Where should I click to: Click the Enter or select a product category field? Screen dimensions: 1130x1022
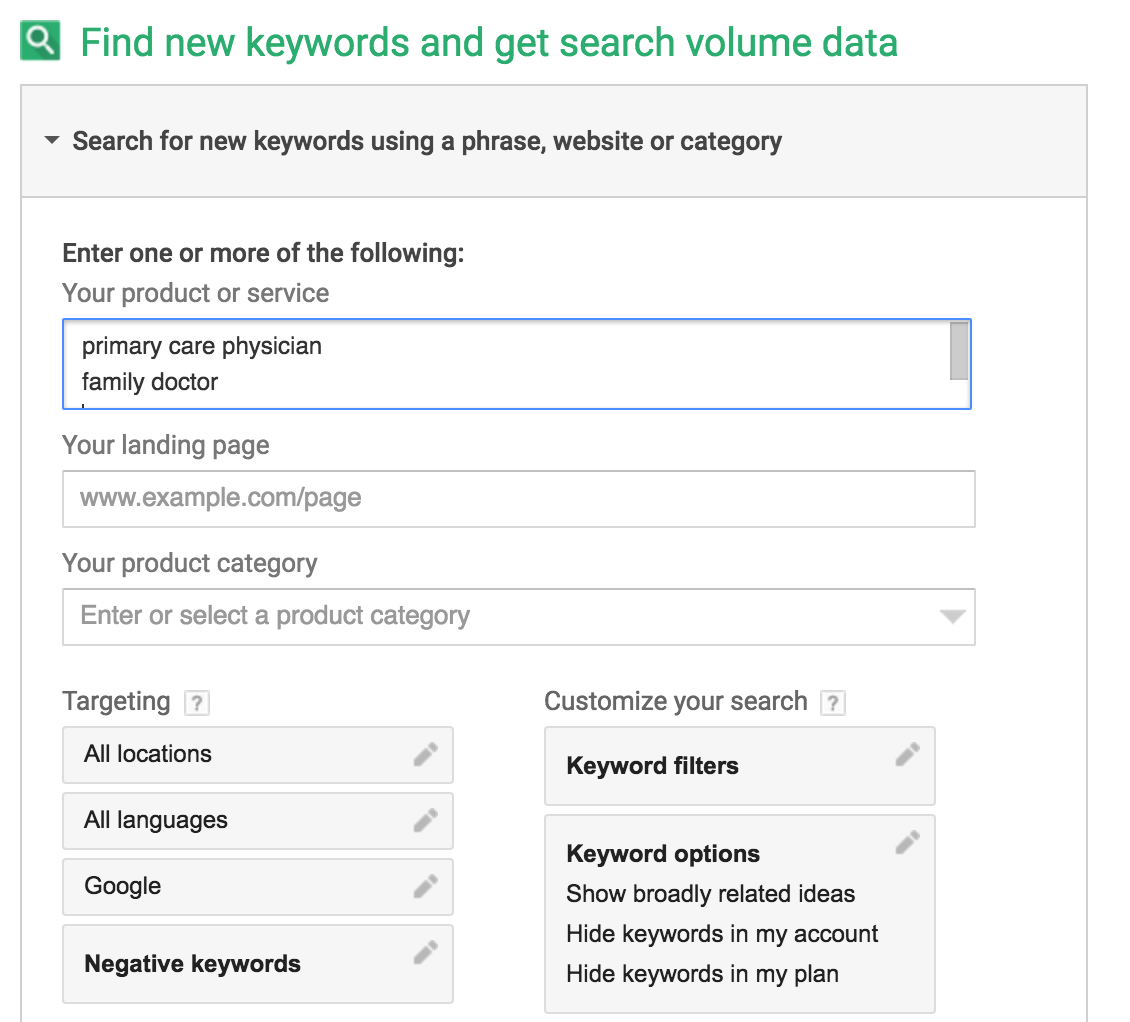[519, 617]
